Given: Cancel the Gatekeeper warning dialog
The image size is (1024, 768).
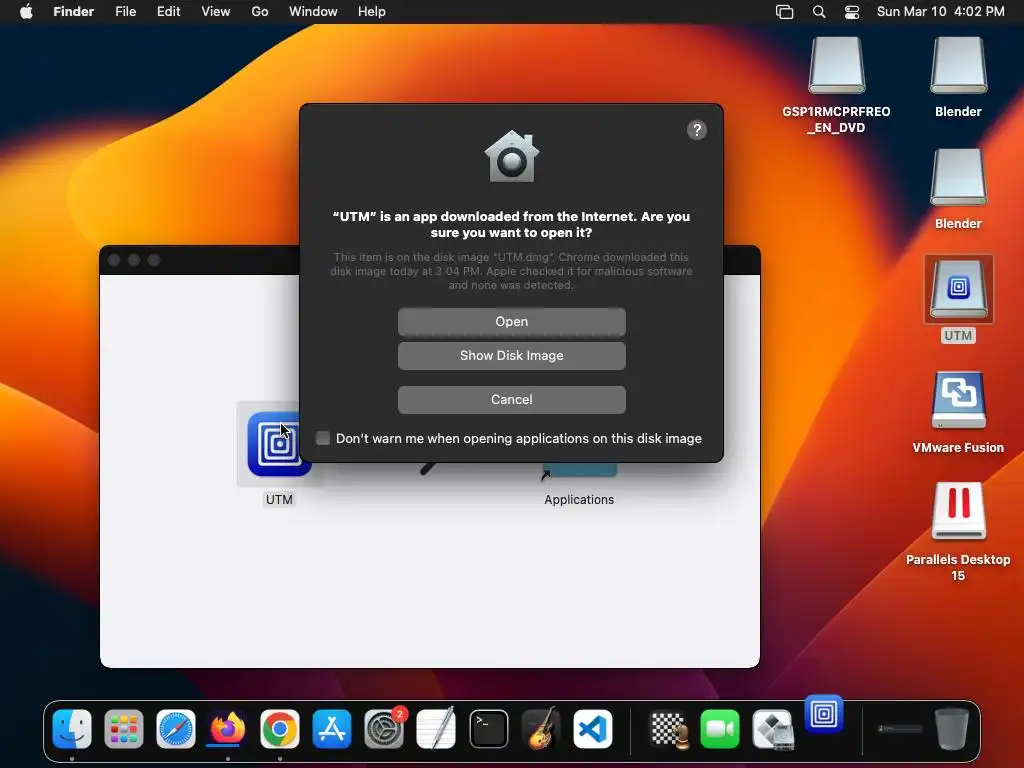Looking at the screenshot, I should [511, 400].
